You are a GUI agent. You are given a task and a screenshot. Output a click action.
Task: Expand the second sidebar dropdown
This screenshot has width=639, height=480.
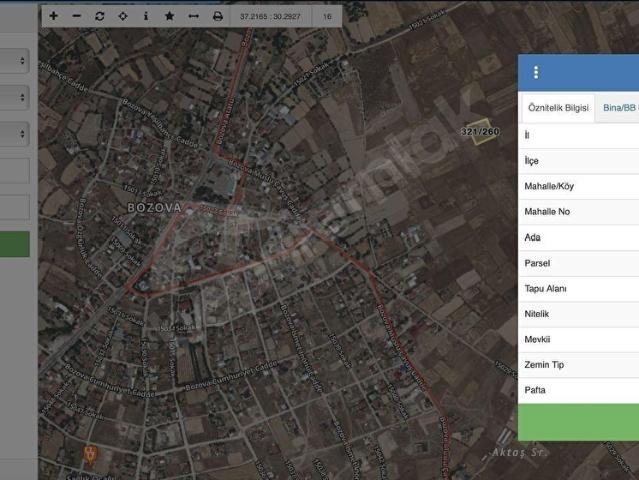click(14, 97)
